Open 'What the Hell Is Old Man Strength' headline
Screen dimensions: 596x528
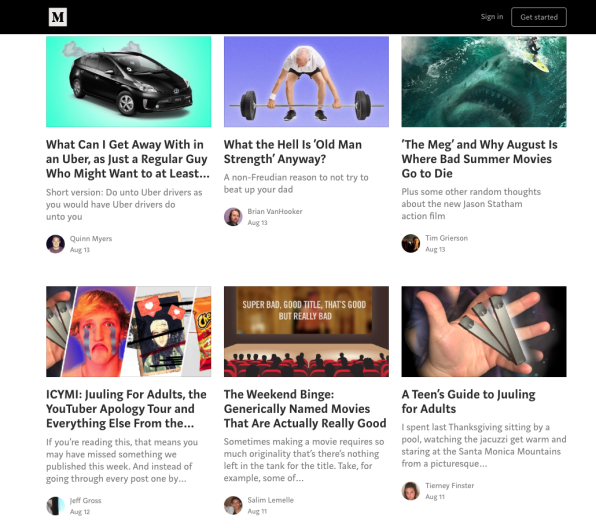coord(293,152)
